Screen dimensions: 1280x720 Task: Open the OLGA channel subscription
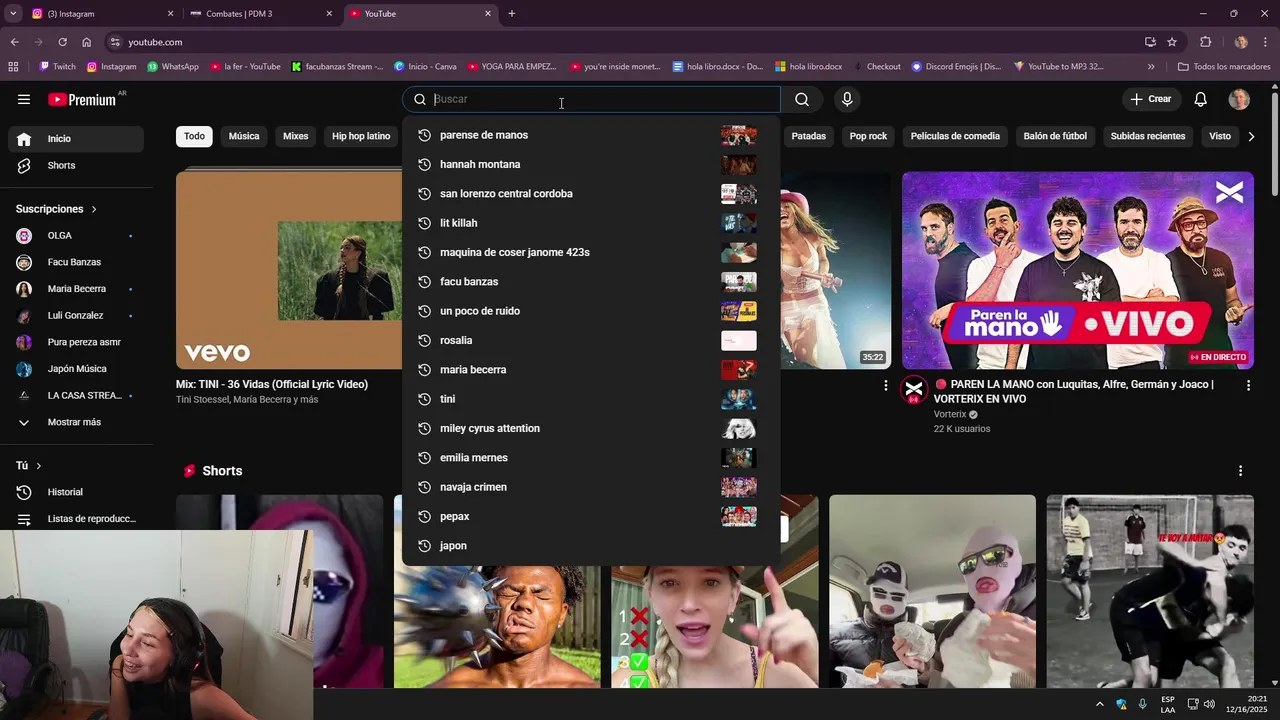click(76, 236)
